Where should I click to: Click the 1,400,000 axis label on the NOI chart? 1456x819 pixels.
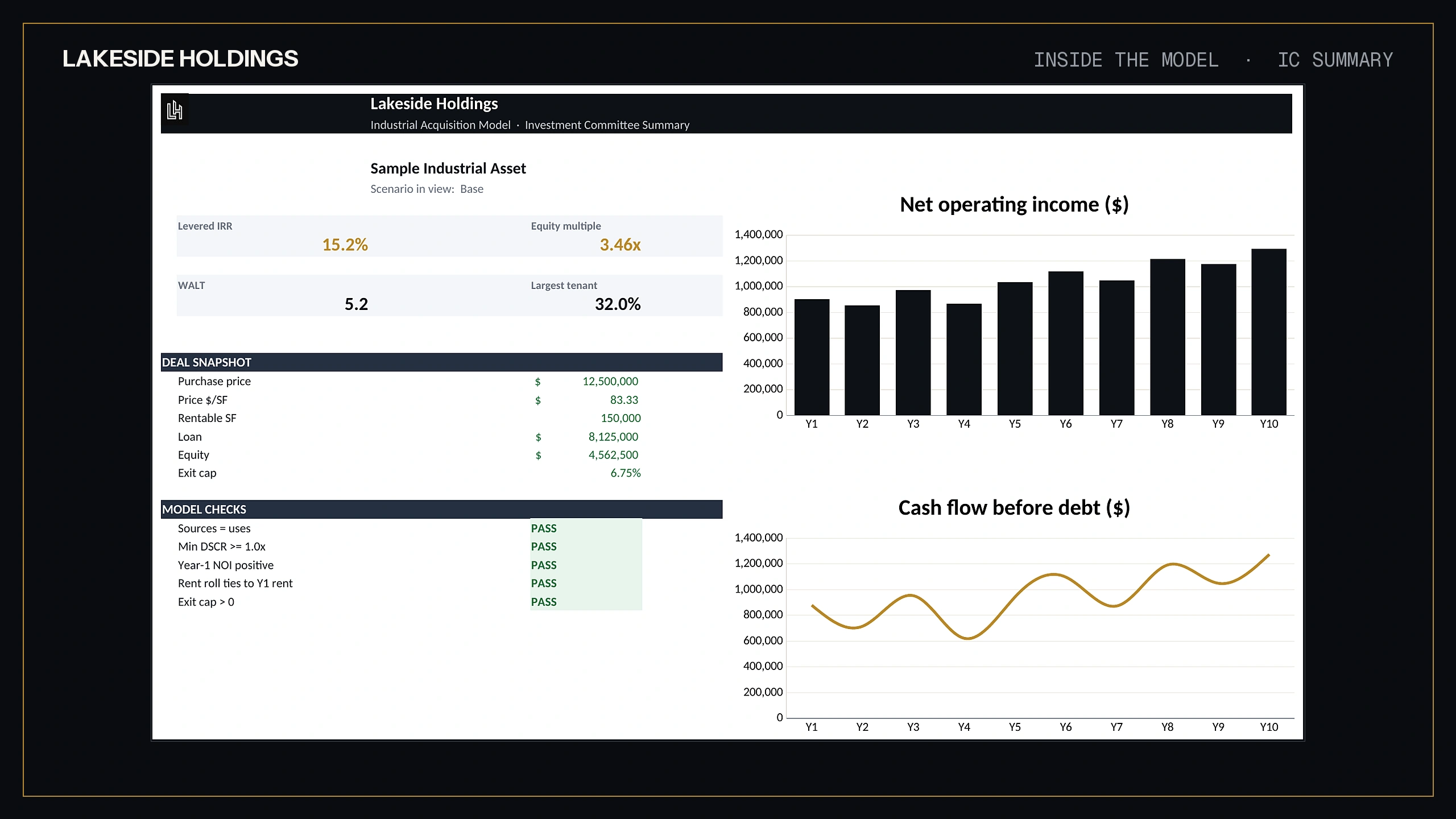(x=758, y=235)
